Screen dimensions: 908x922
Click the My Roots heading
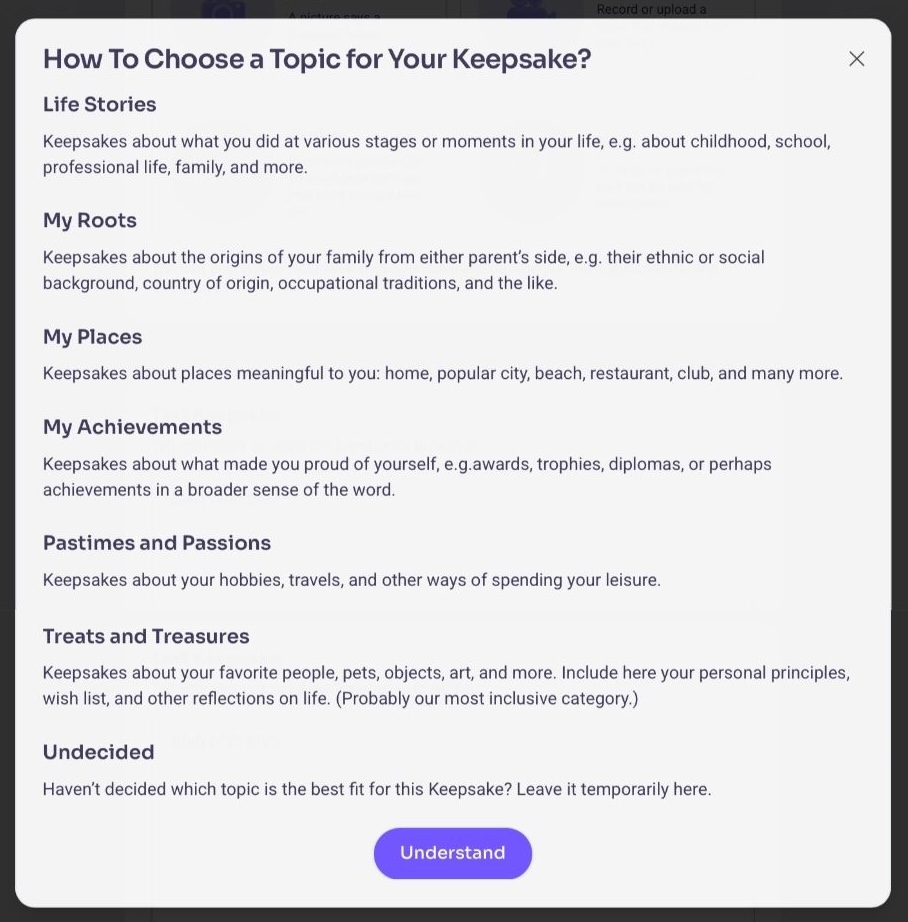point(90,220)
